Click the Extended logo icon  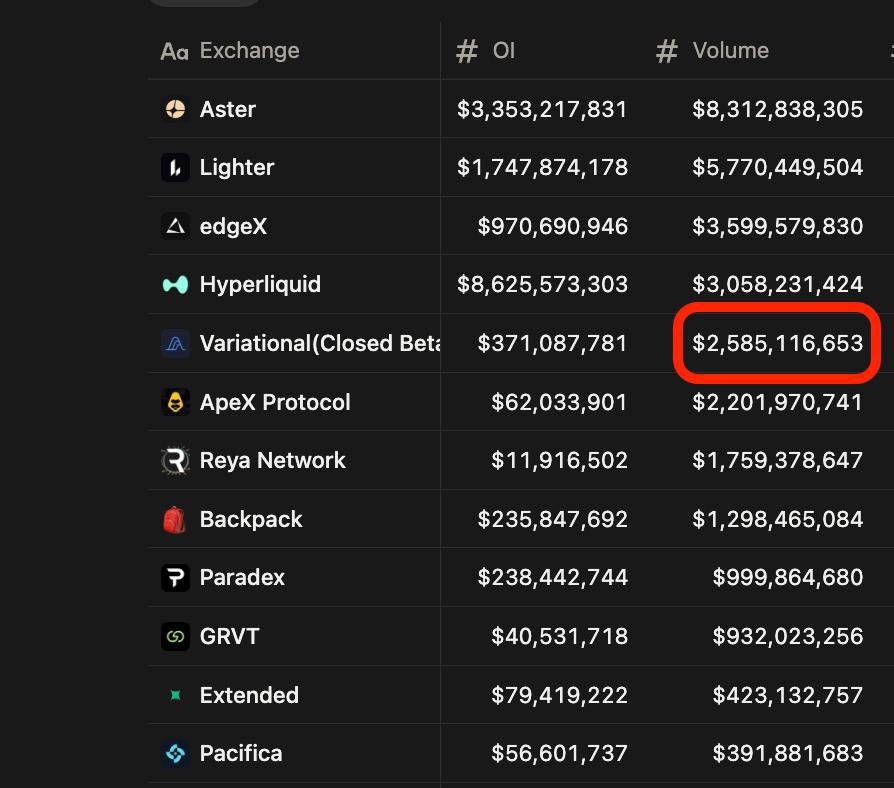(x=175, y=695)
